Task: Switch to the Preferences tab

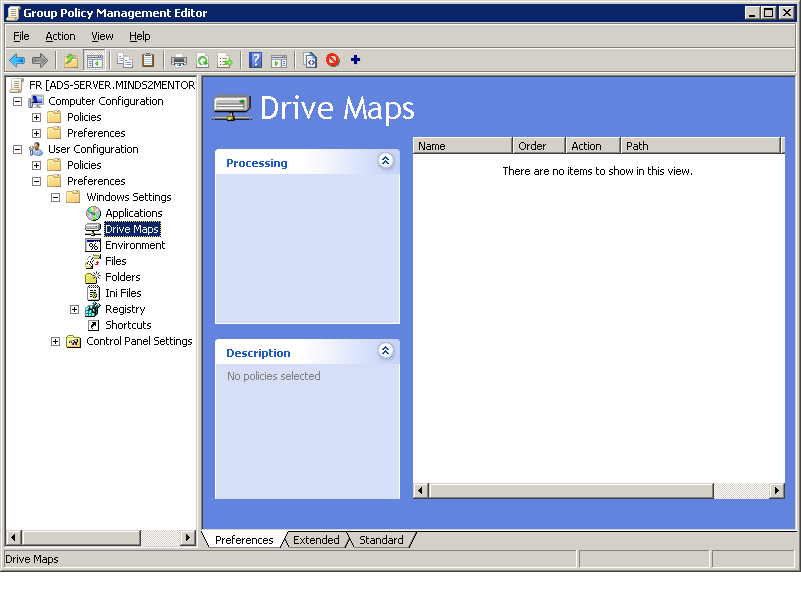Action: coord(244,540)
